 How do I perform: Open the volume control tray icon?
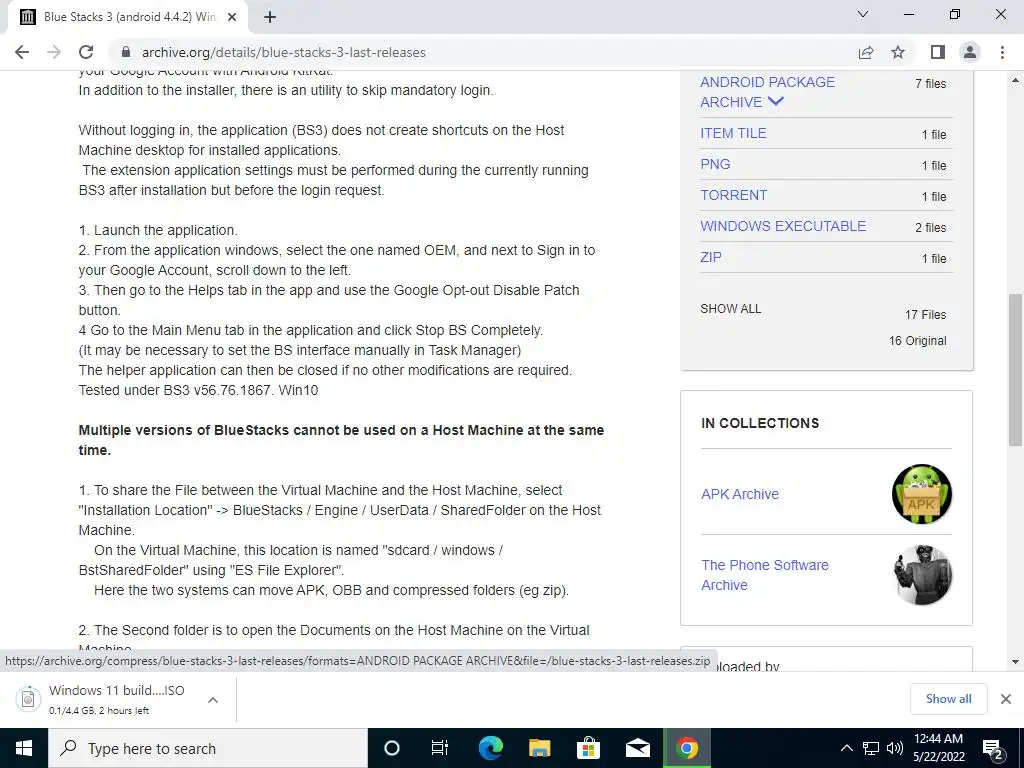click(894, 748)
